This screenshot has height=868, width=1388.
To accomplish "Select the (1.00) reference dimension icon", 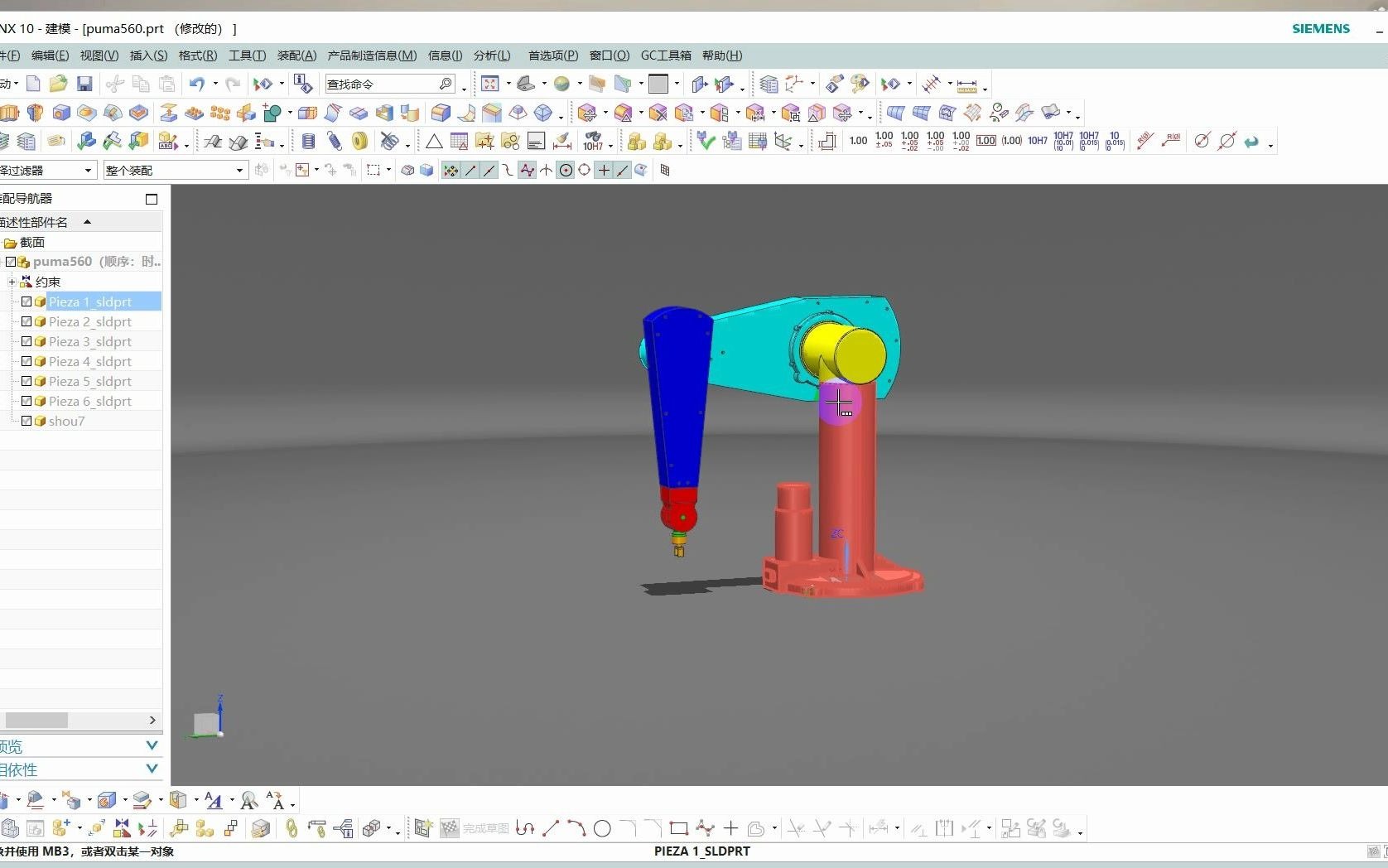I will [1012, 141].
